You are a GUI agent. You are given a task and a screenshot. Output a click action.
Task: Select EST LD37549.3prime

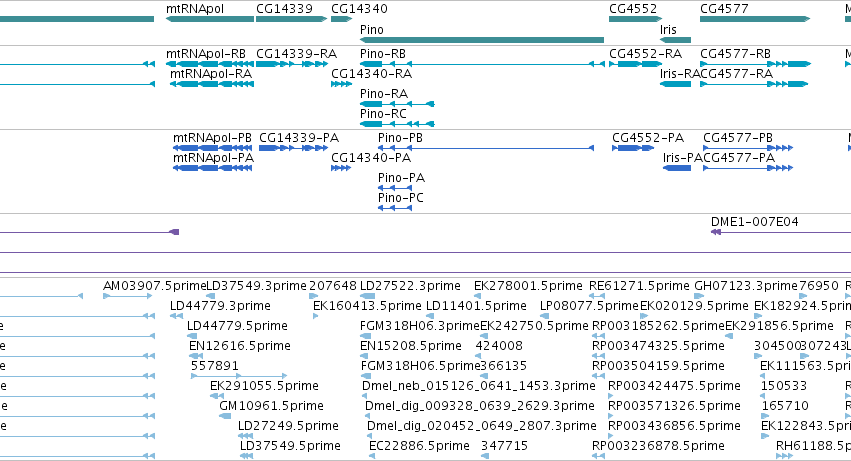257,286
